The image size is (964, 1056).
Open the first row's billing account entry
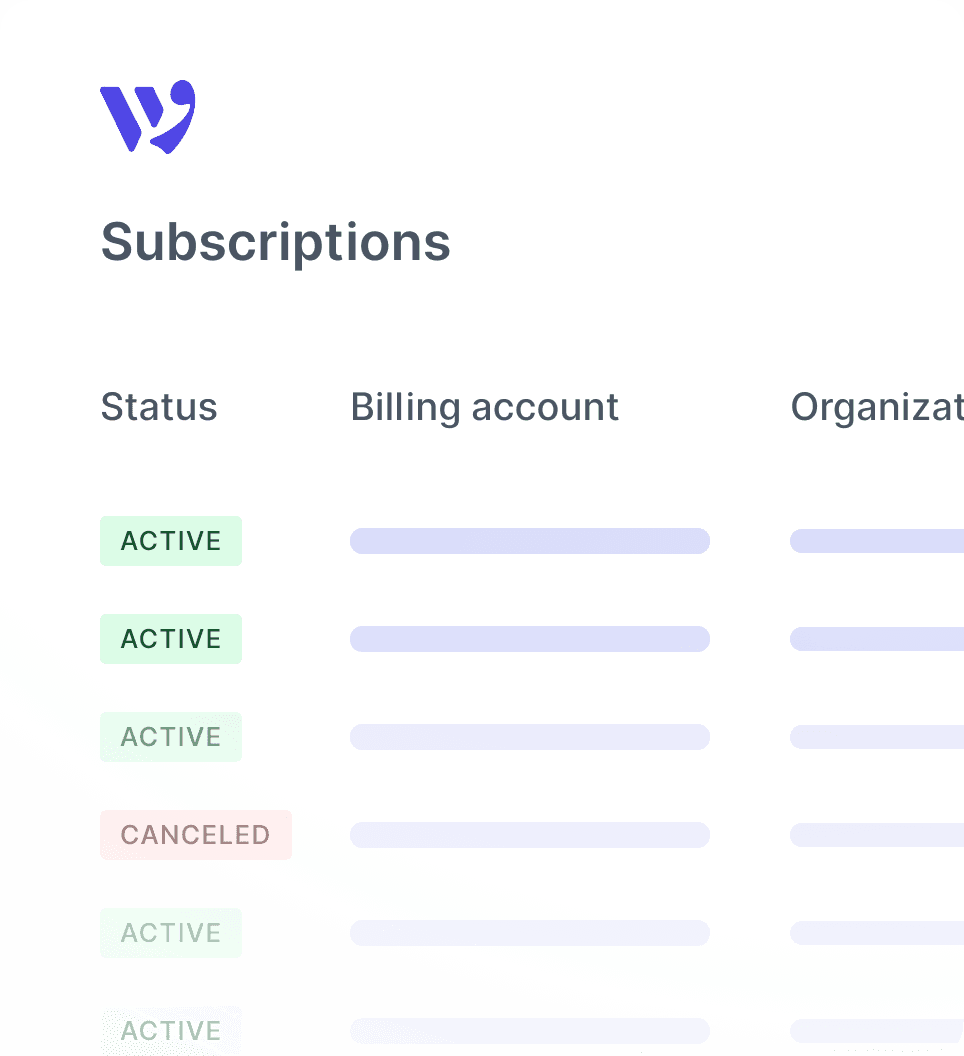pos(529,541)
